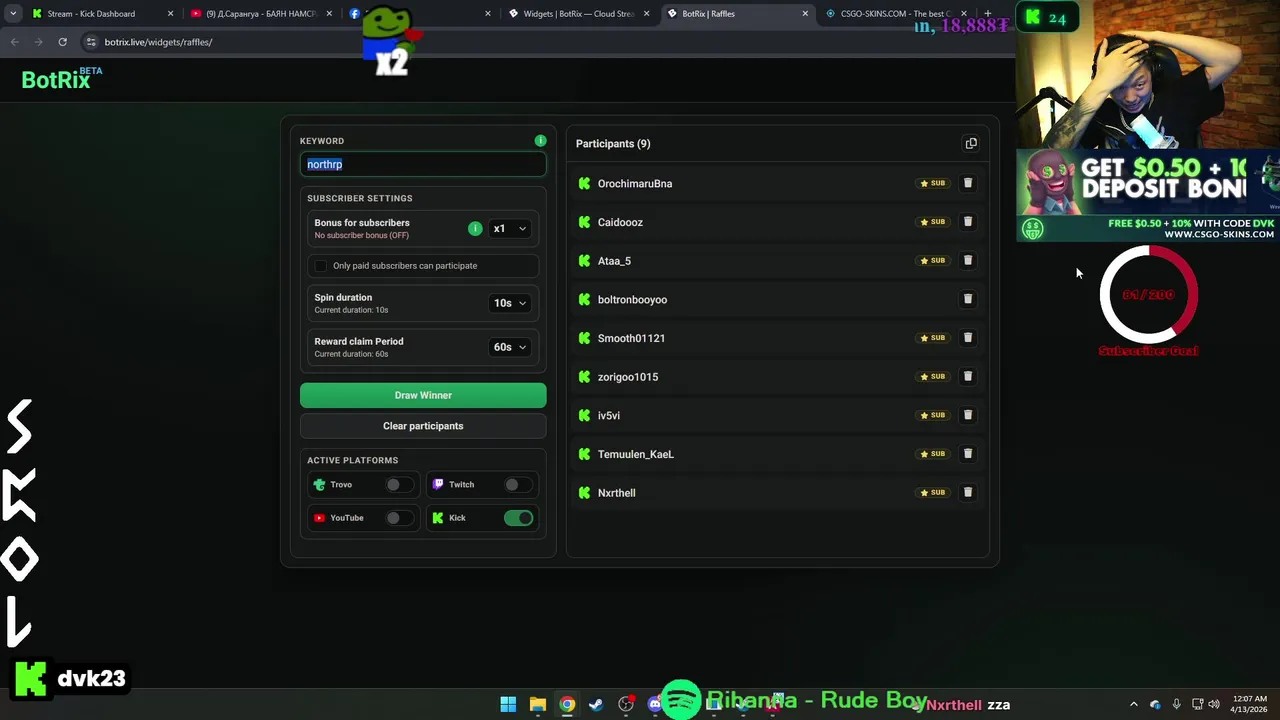
Task: Select the BotRix | Raffles tab
Action: coord(735,14)
